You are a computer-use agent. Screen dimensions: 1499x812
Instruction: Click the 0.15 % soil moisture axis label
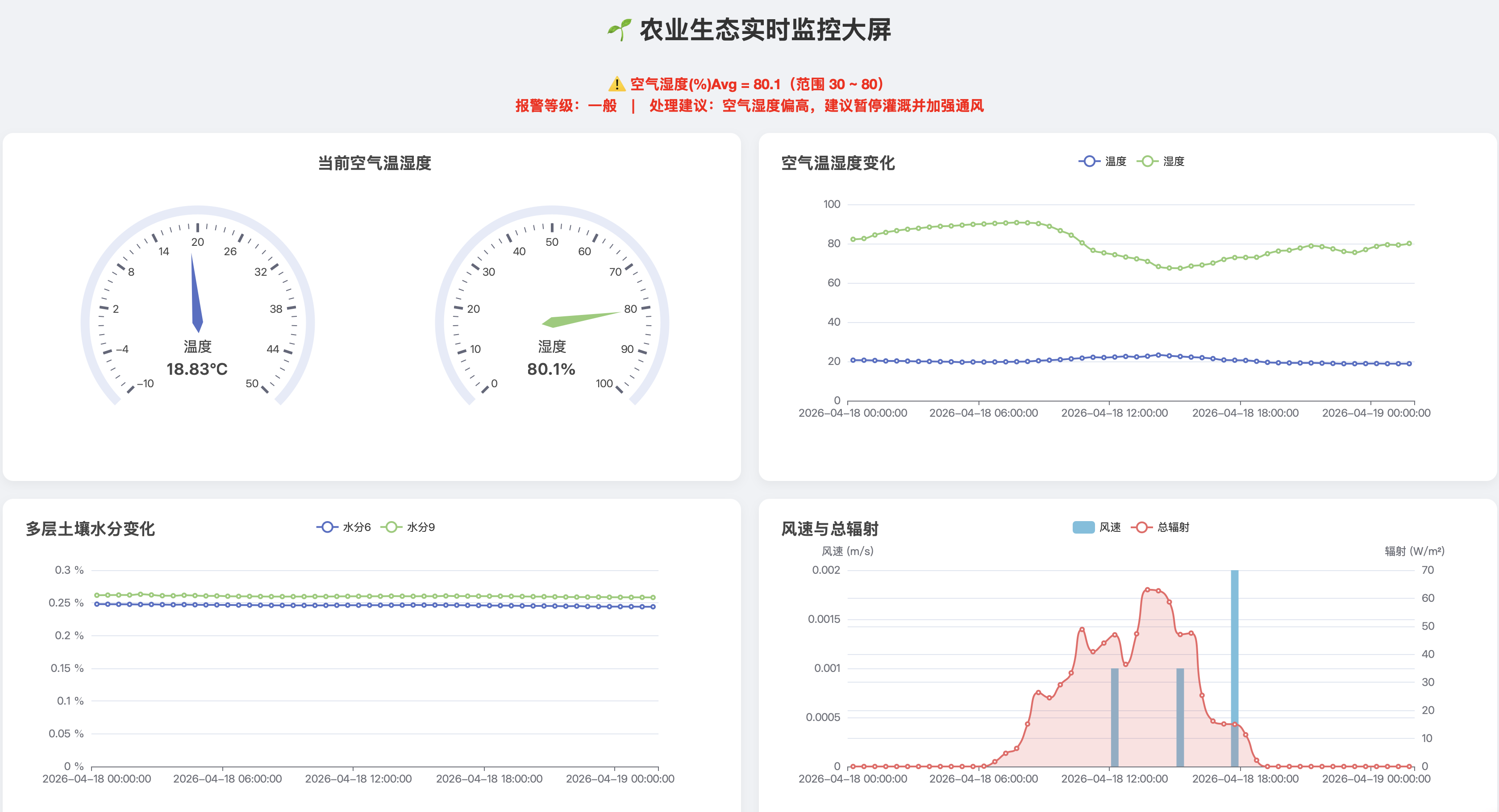coord(67,668)
